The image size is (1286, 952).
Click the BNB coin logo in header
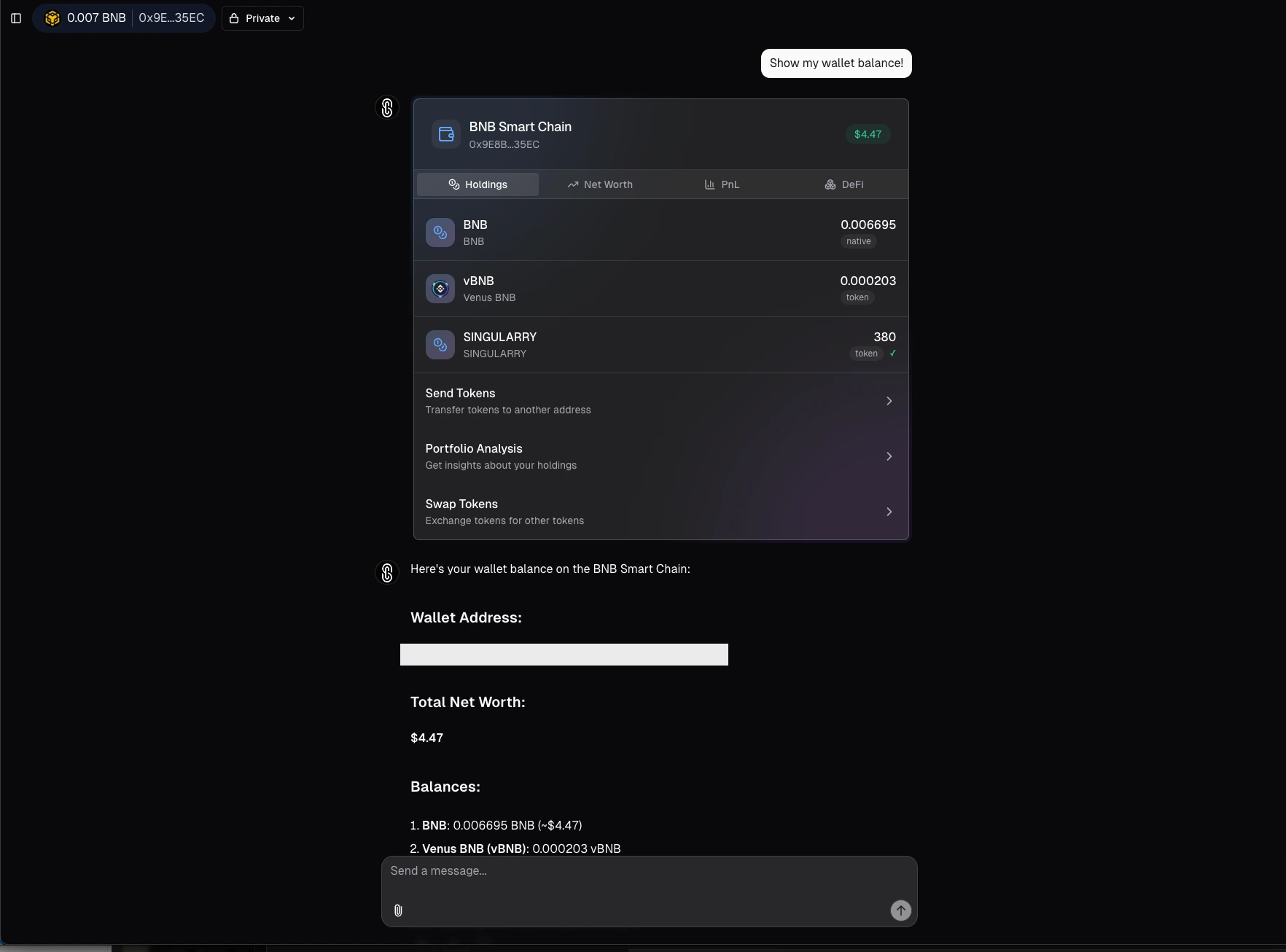(52, 18)
